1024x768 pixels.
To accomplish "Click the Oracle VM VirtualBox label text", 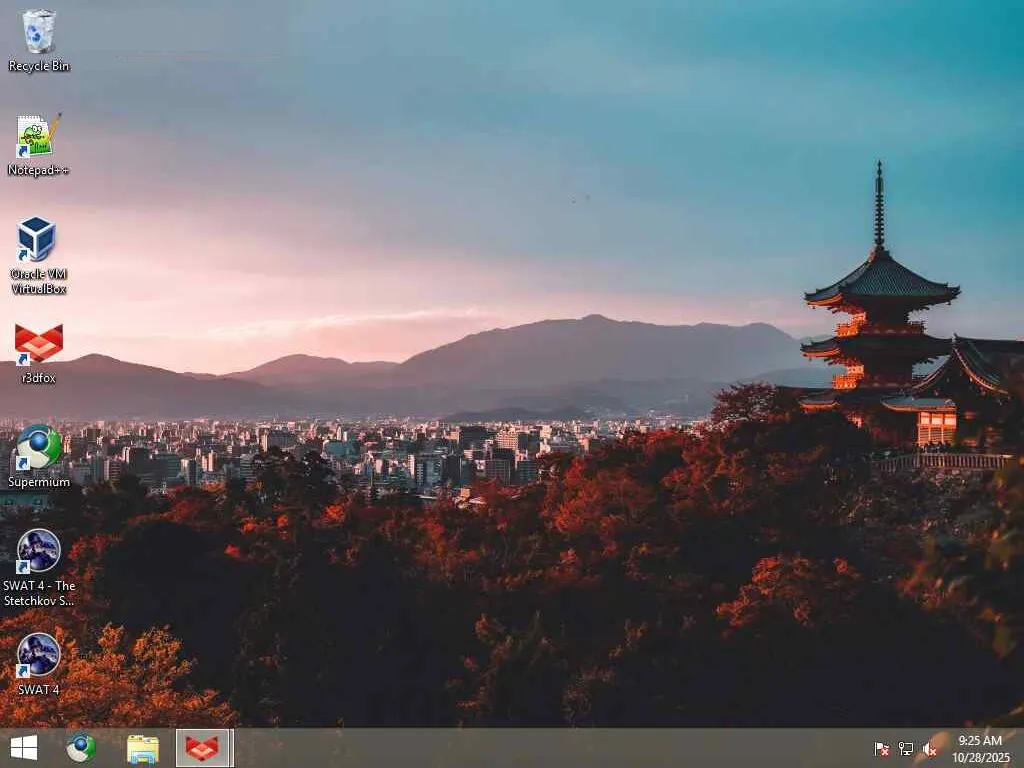I will [x=39, y=281].
